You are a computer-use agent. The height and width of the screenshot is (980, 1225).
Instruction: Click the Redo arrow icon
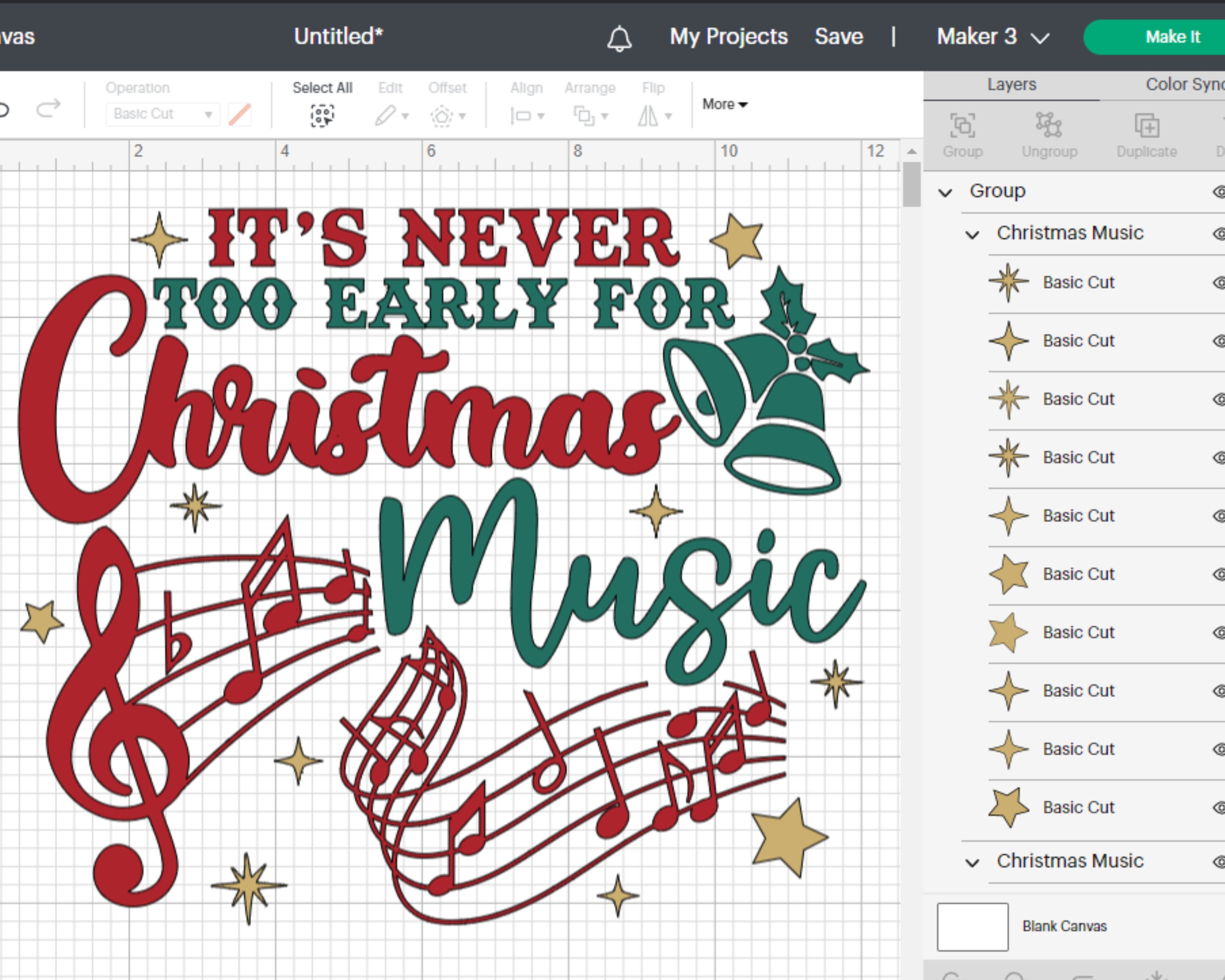48,108
